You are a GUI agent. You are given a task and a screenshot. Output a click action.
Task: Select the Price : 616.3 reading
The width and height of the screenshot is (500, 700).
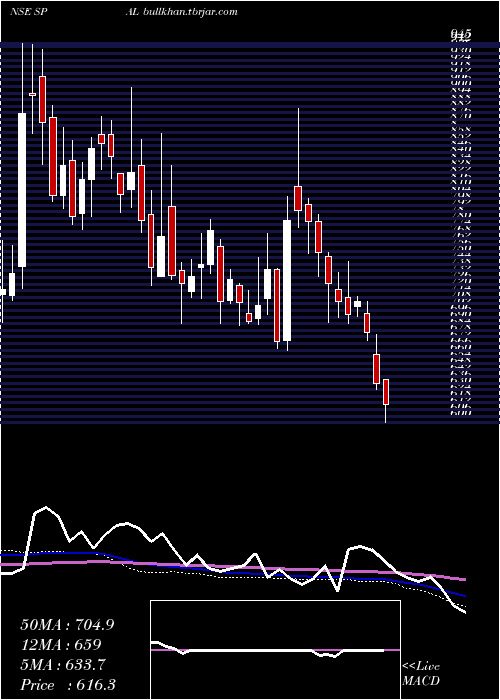pos(68,685)
